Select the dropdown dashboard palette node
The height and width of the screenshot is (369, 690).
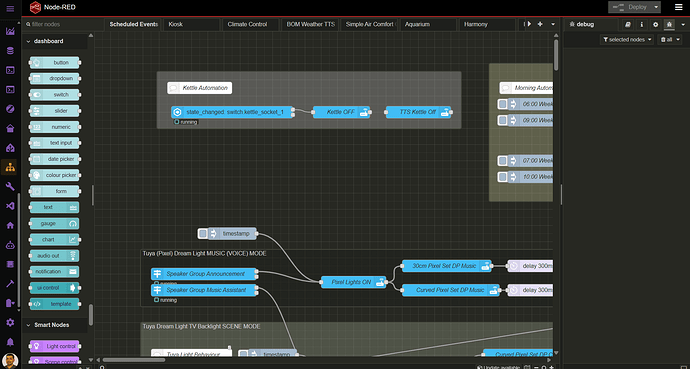[x=55, y=79]
